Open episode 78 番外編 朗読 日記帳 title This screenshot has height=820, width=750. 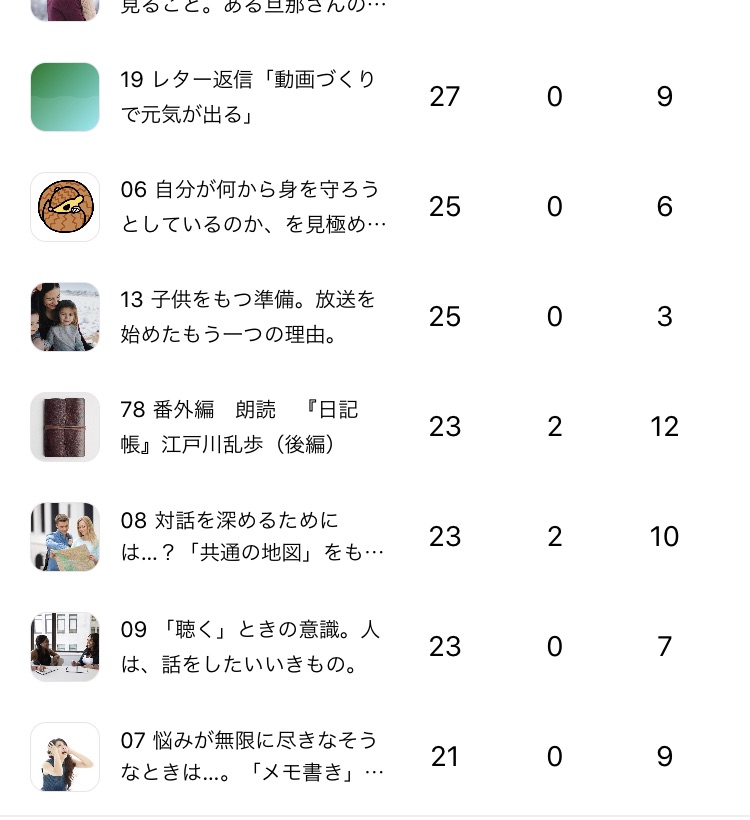point(240,427)
